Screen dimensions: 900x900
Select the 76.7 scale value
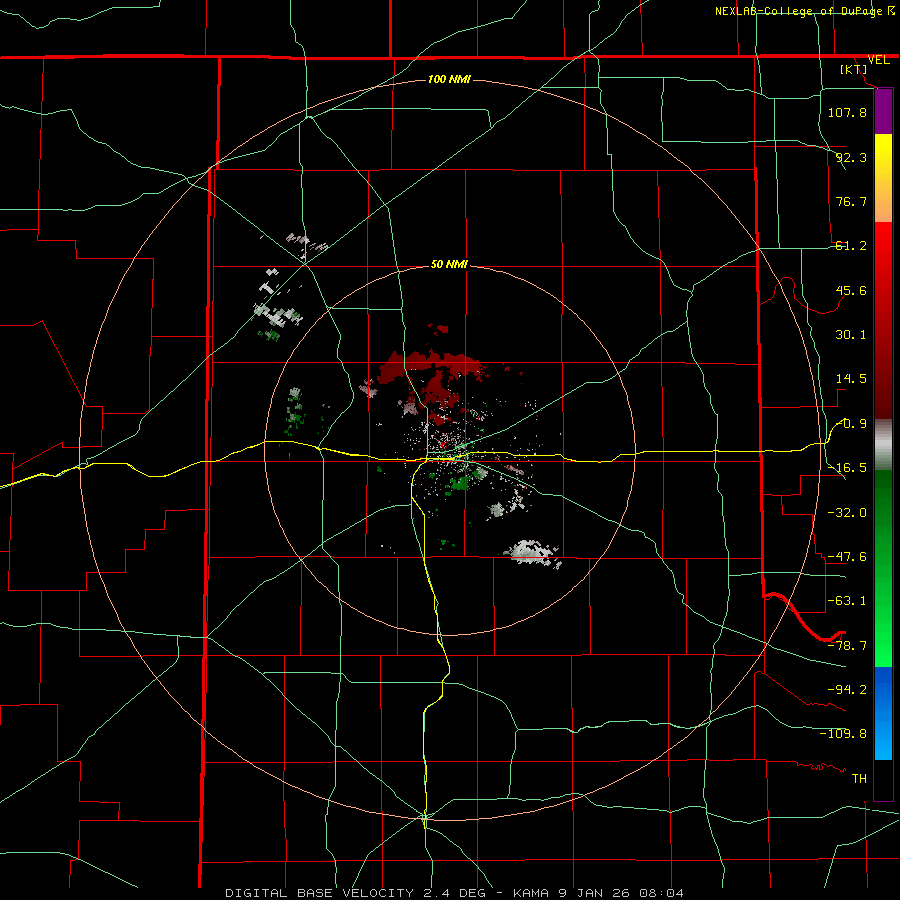tap(851, 201)
